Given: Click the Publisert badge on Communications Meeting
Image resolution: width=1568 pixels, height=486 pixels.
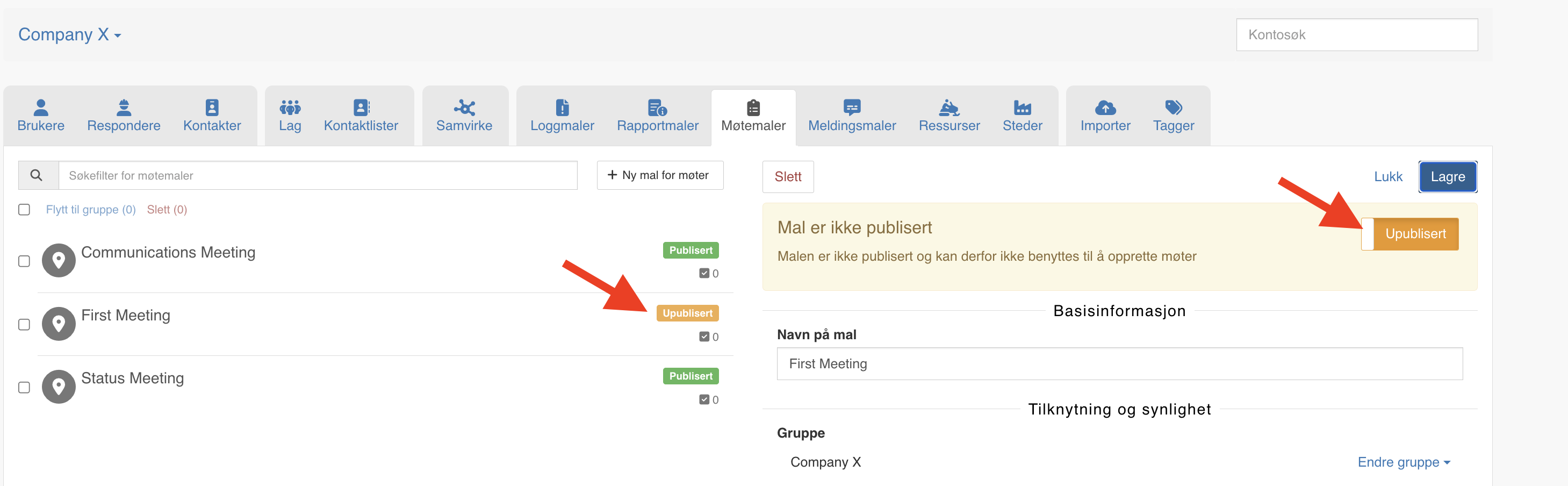Looking at the screenshot, I should click(691, 251).
